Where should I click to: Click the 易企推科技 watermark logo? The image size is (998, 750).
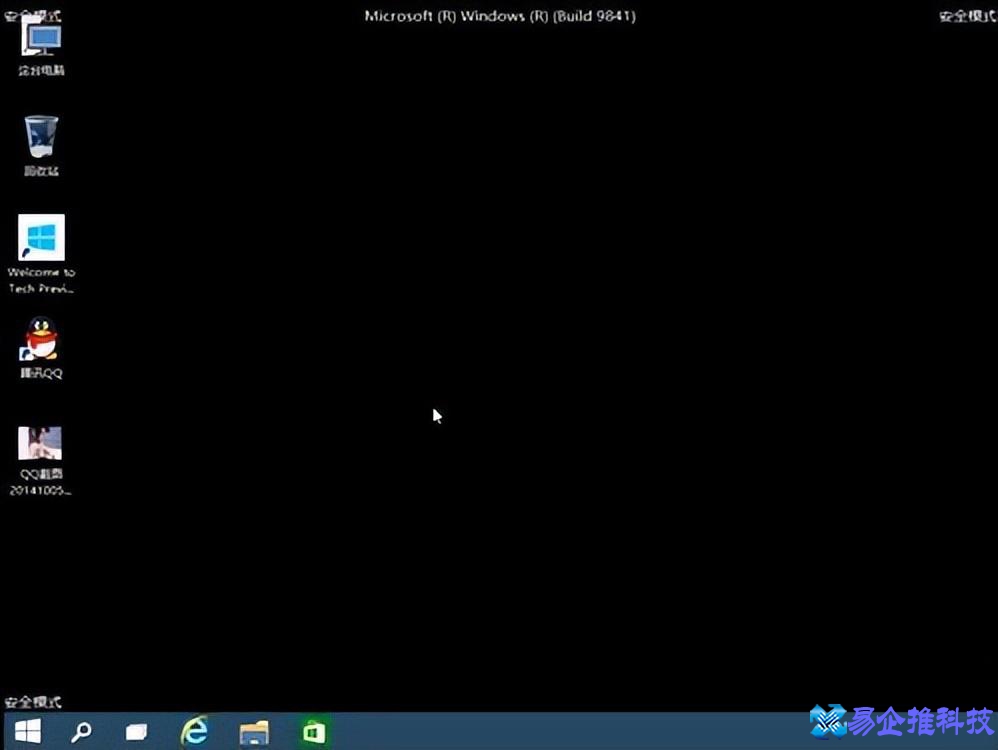[901, 720]
